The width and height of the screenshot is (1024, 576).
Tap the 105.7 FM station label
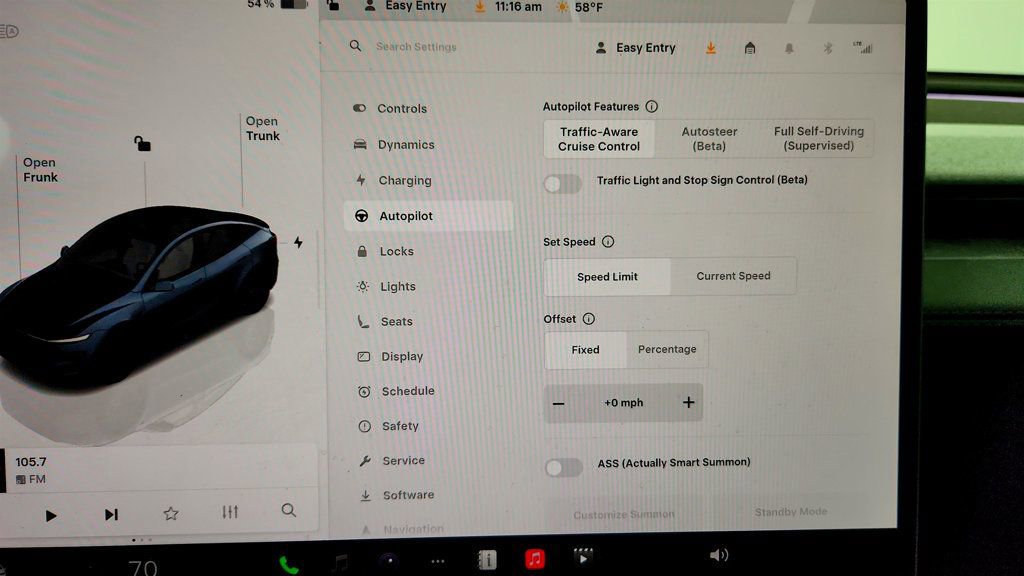pos(31,470)
